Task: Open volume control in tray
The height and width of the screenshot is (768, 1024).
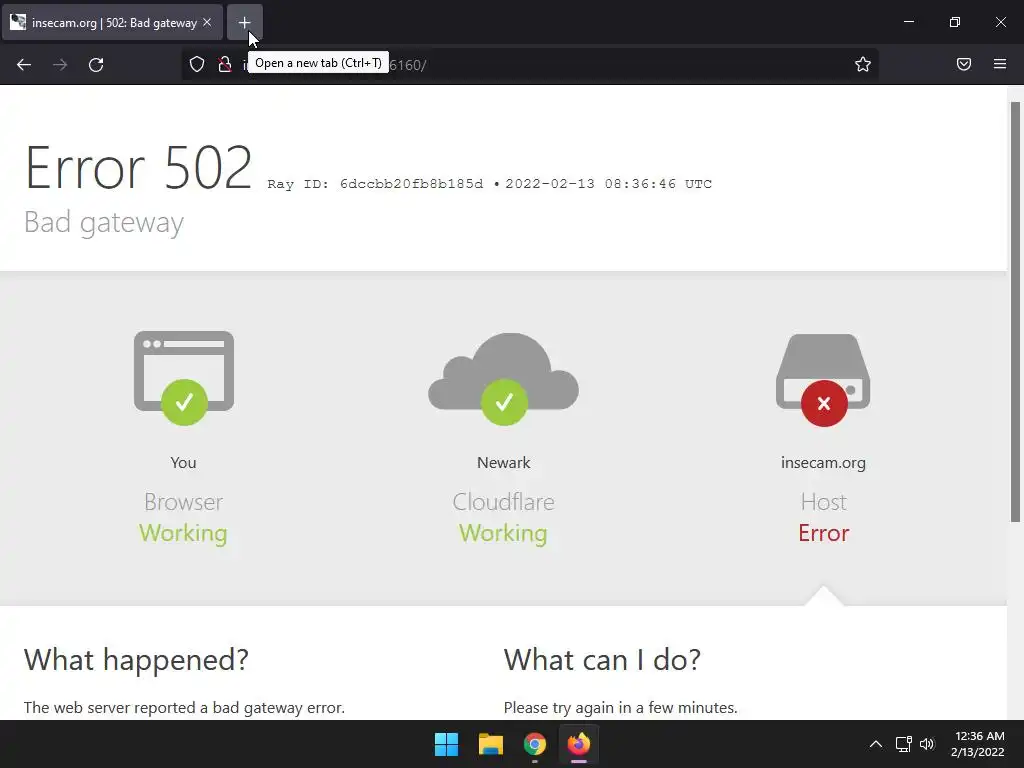Action: pyautogui.click(x=927, y=744)
